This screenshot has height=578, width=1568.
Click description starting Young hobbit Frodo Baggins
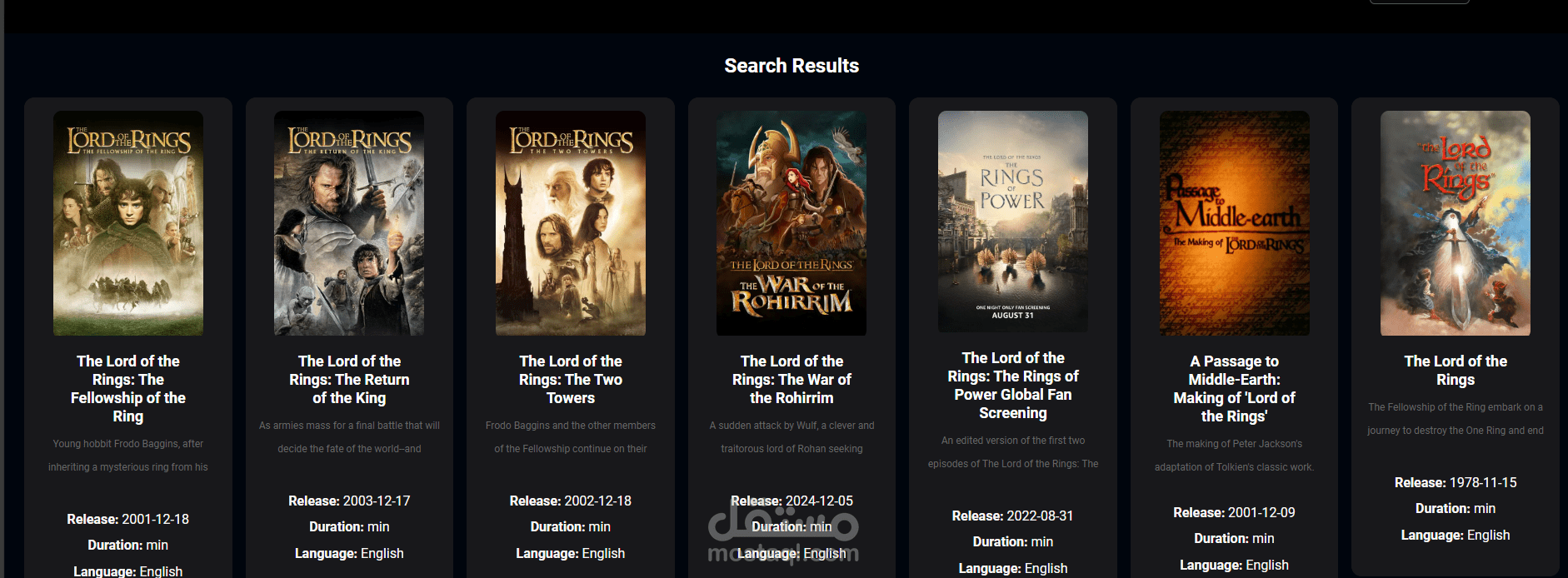point(128,456)
